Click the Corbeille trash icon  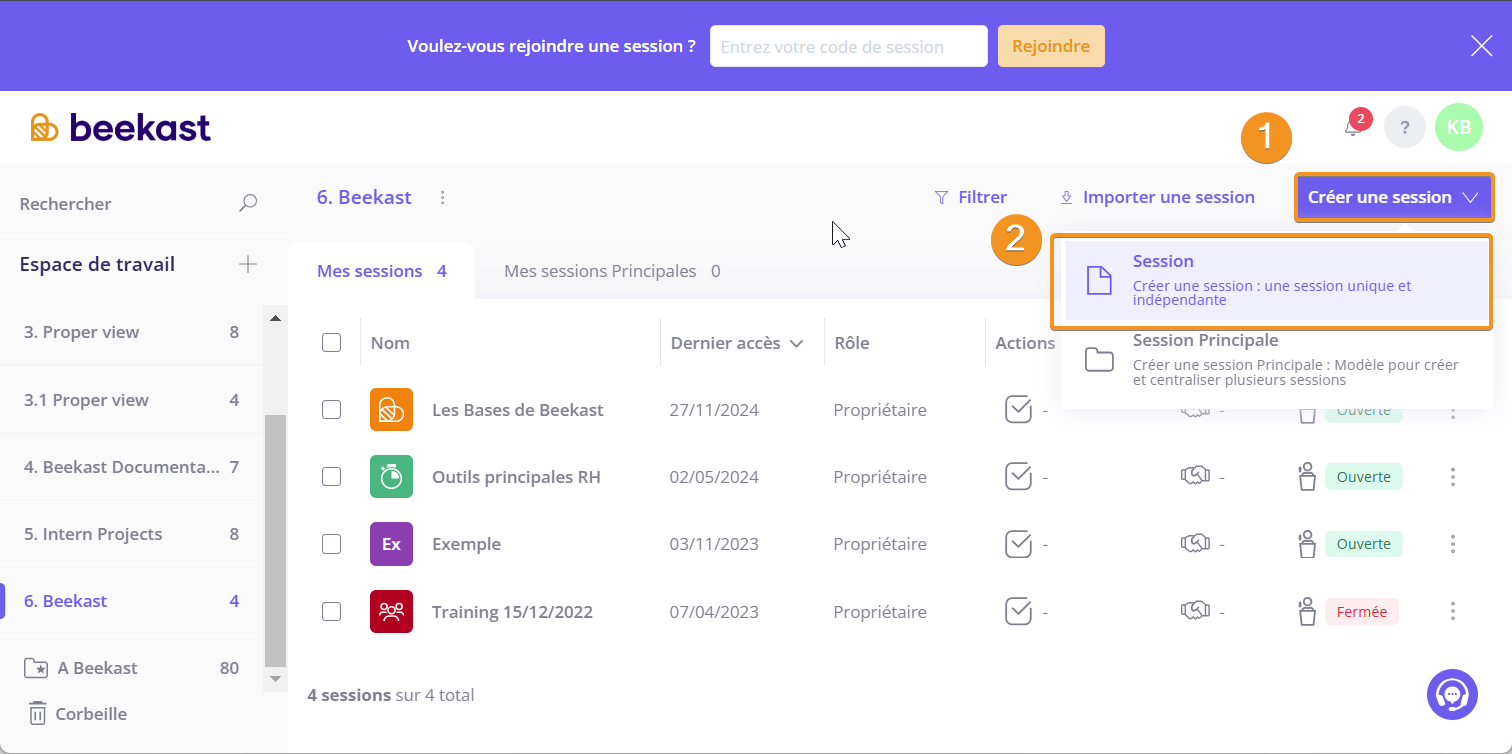(37, 713)
